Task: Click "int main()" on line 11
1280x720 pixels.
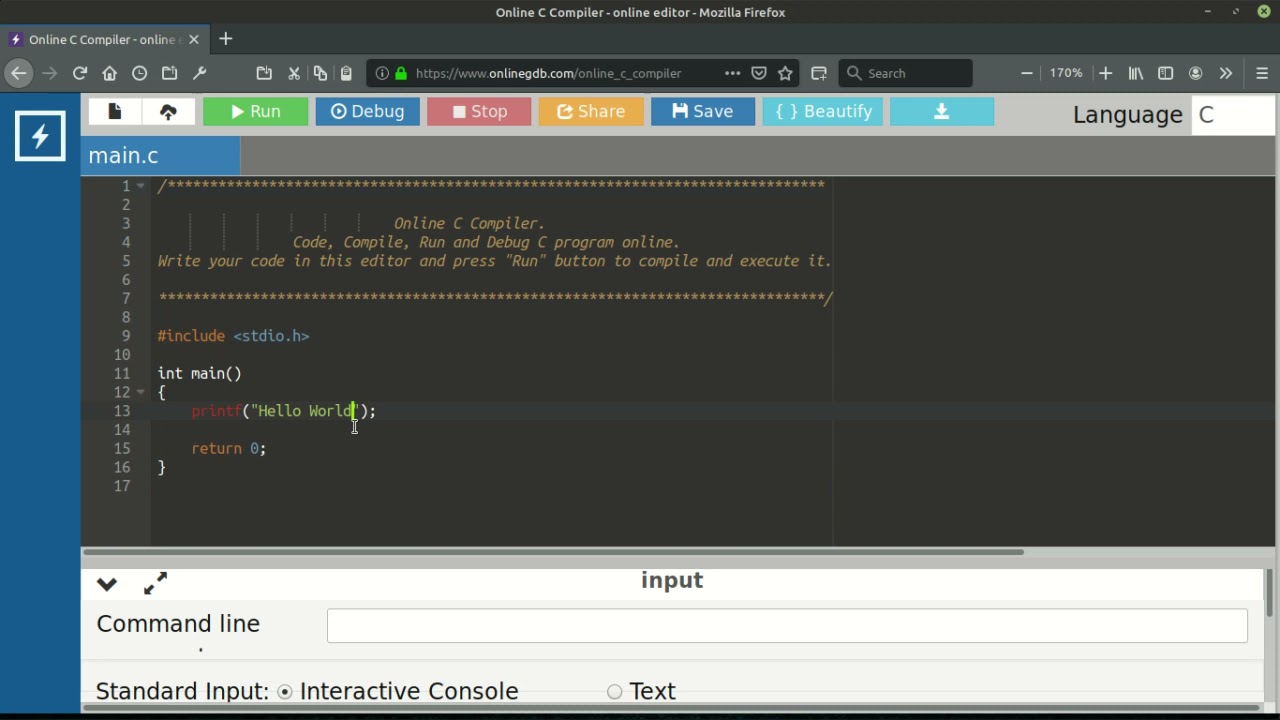Action: click(x=200, y=374)
